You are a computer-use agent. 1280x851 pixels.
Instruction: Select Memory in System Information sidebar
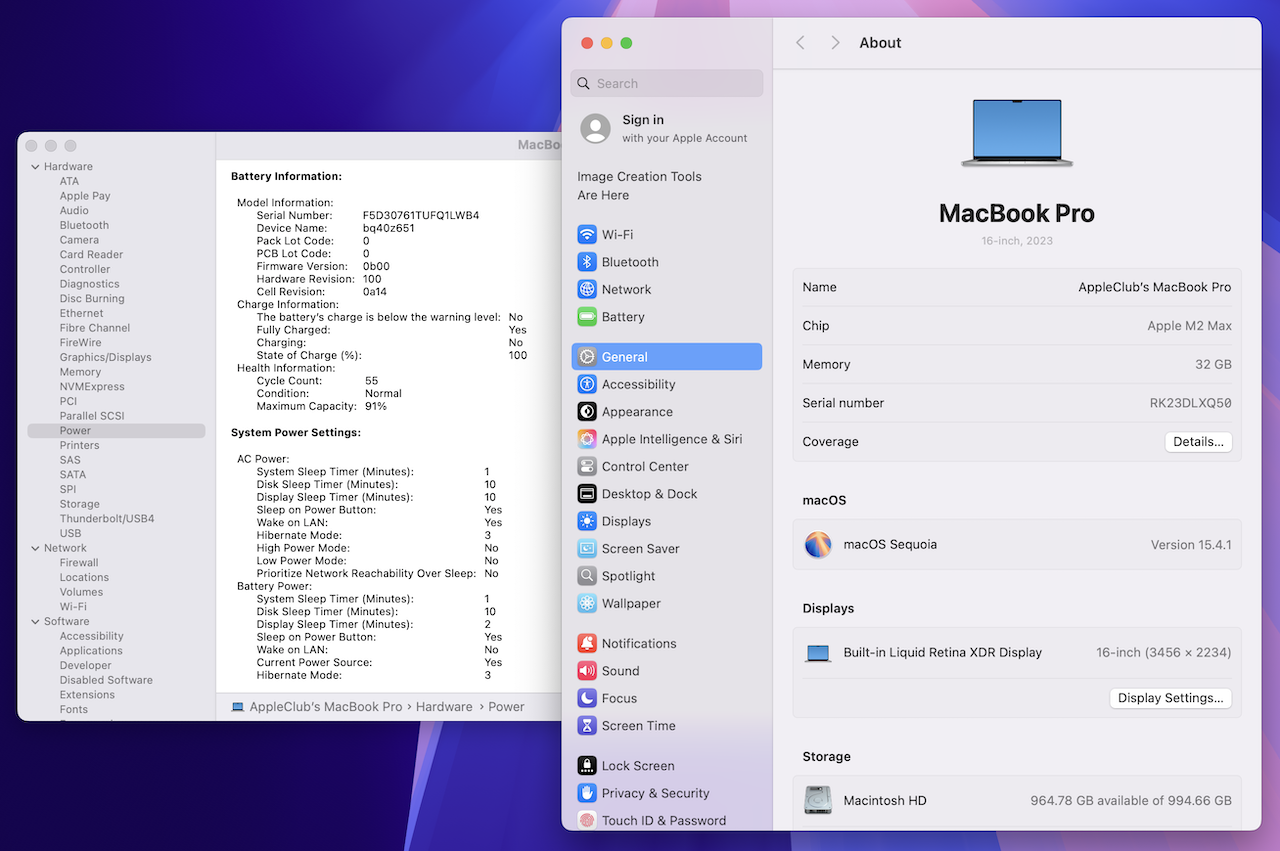(80, 372)
